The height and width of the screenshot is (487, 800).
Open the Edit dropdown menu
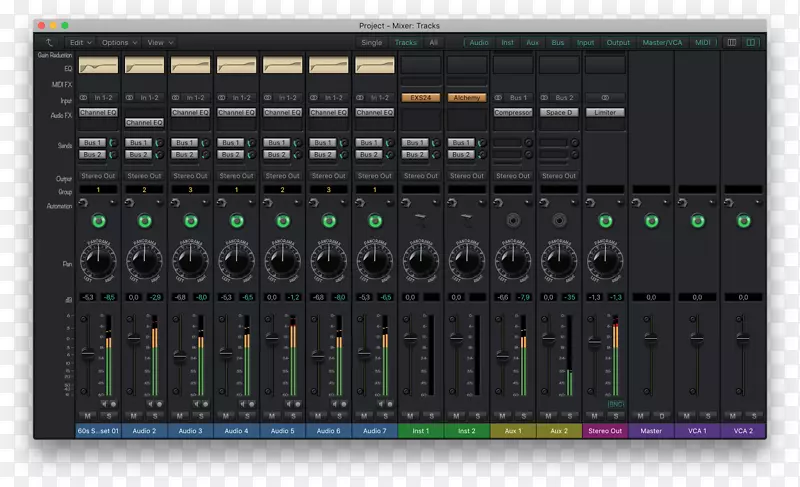(x=81, y=43)
